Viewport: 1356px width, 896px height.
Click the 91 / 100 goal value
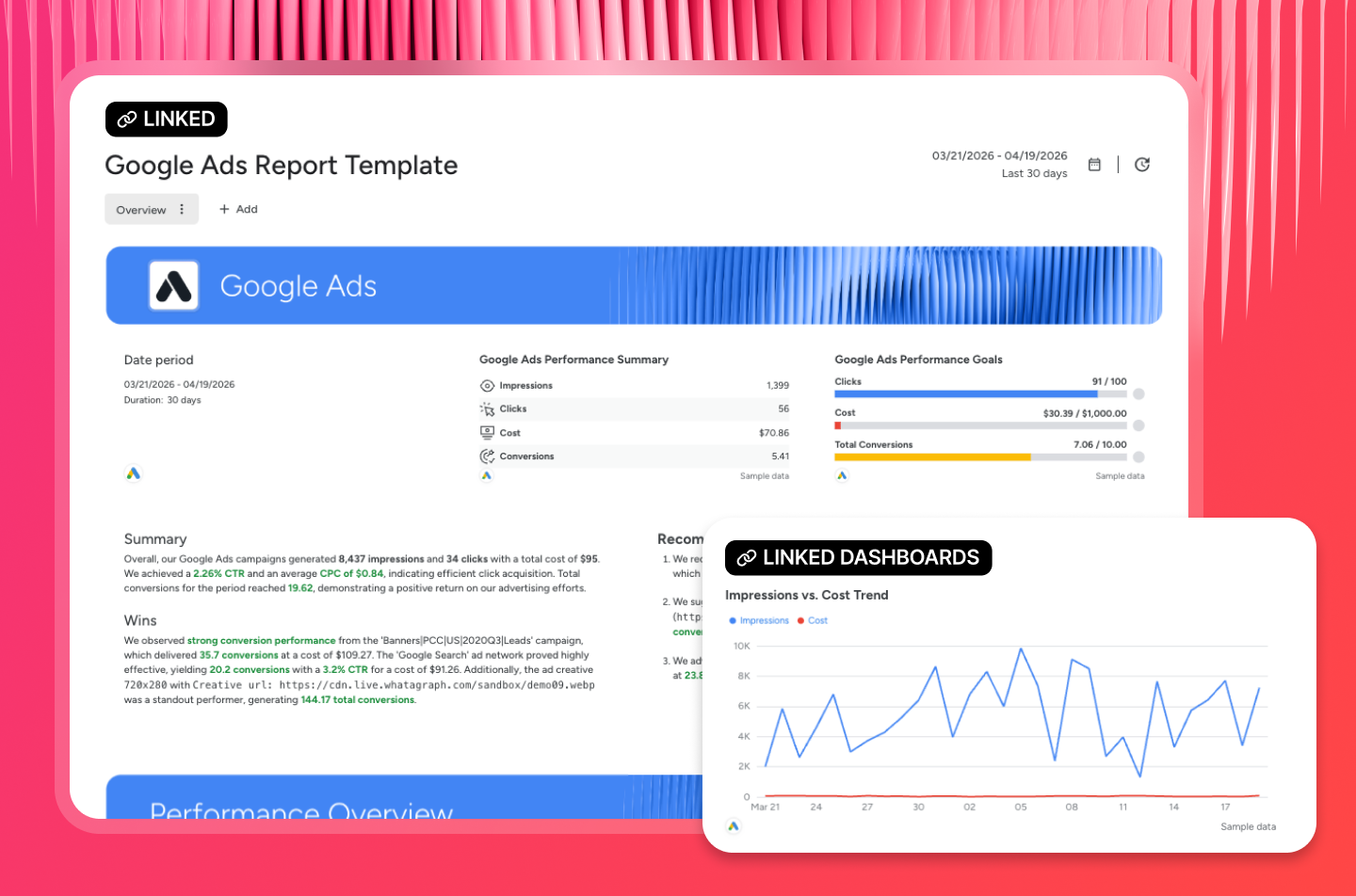1109,381
